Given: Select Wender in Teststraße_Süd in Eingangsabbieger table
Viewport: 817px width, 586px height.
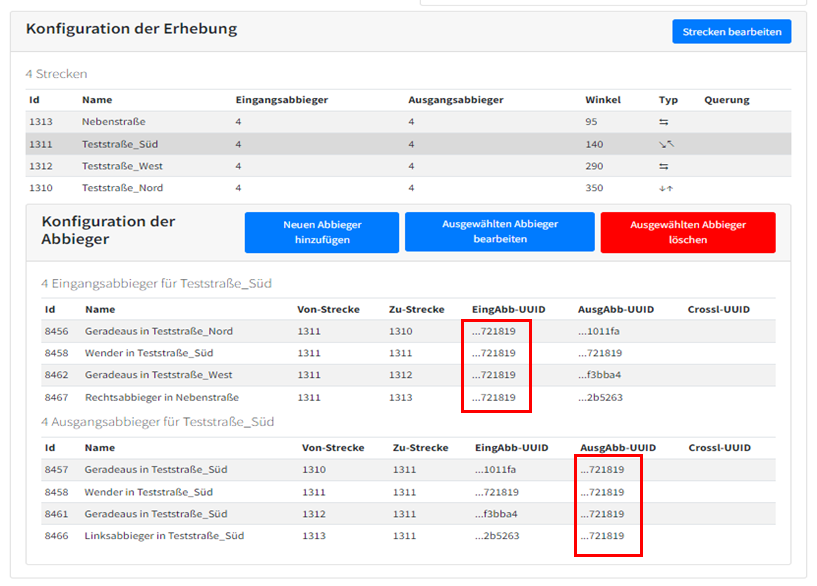Looking at the screenshot, I should (x=408, y=353).
